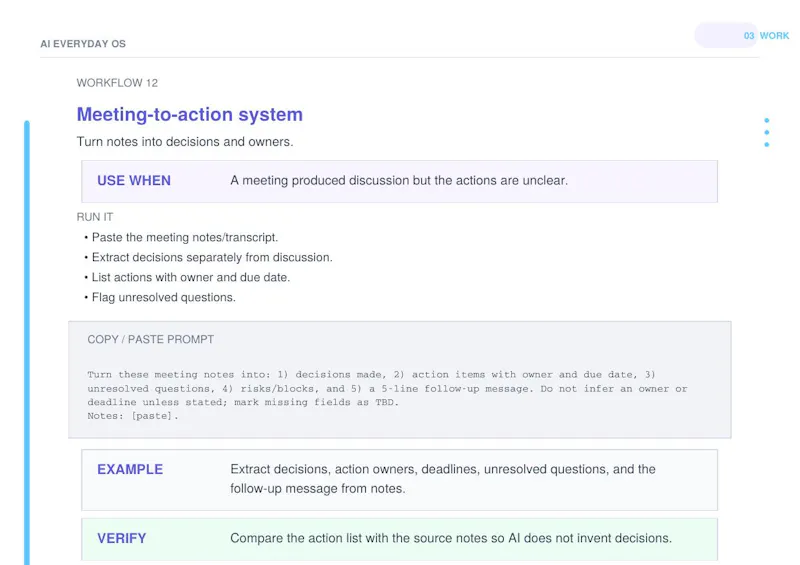Click "Extract decisions separately from discussion." bullet
The width and height of the screenshot is (800, 565).
212,257
